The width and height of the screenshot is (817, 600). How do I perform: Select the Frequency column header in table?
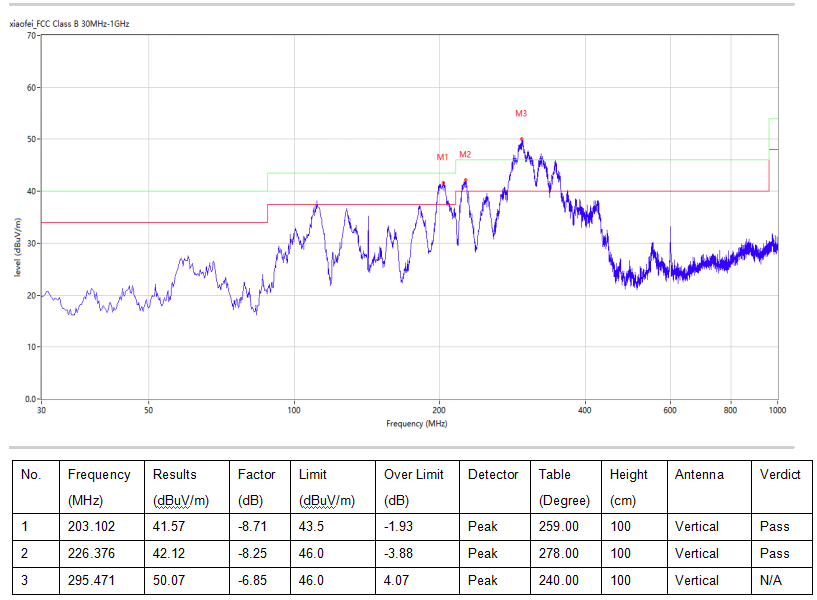(x=99, y=474)
